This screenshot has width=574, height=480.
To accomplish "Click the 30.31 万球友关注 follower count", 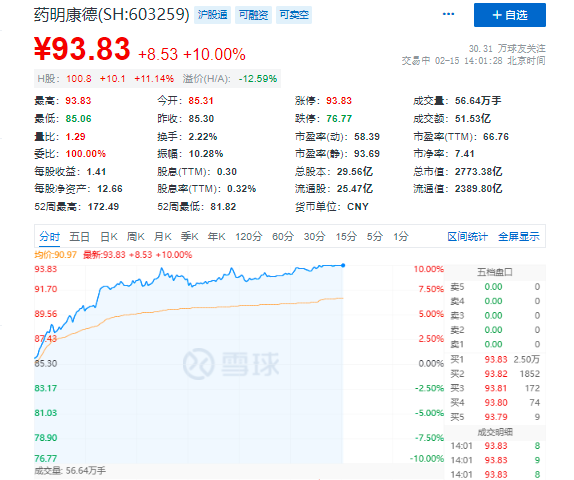I will point(507,49).
